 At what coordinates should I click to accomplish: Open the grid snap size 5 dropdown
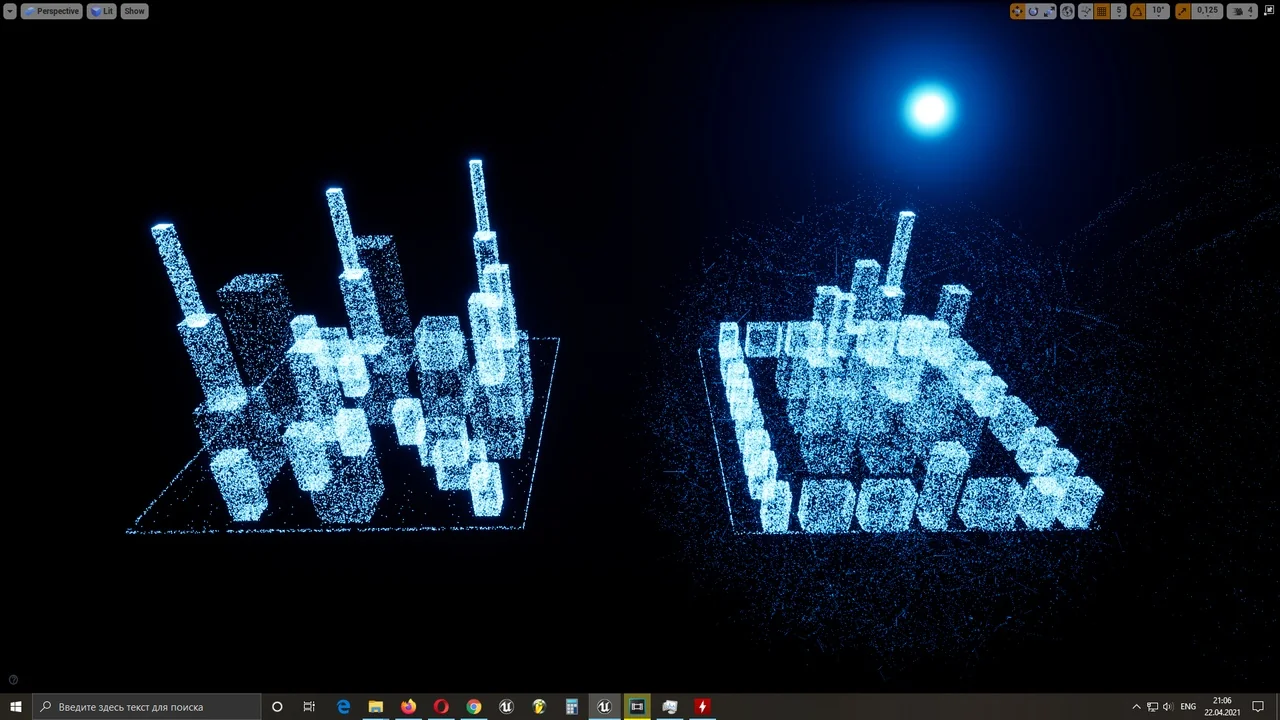(x=1119, y=11)
